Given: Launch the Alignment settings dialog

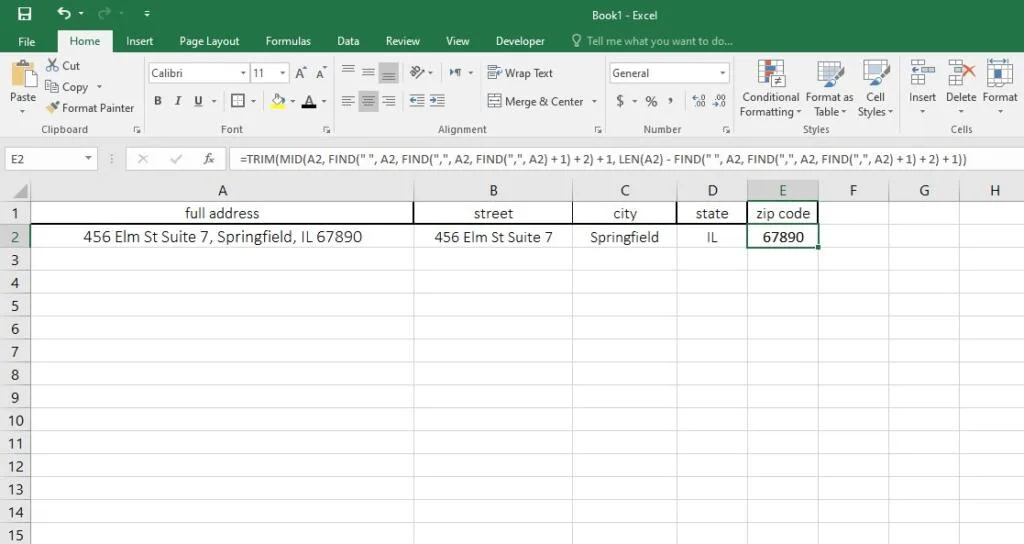Looking at the screenshot, I should pyautogui.click(x=598, y=130).
